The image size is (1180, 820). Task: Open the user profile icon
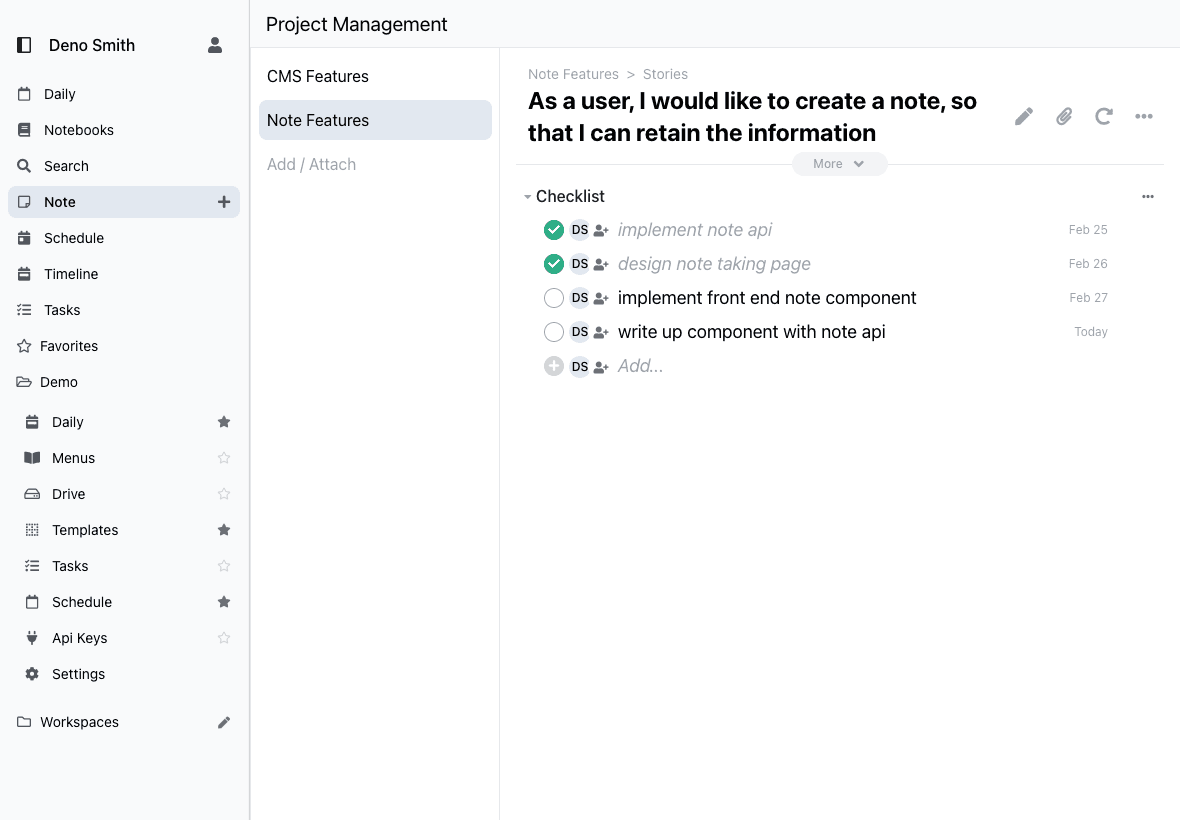click(214, 45)
